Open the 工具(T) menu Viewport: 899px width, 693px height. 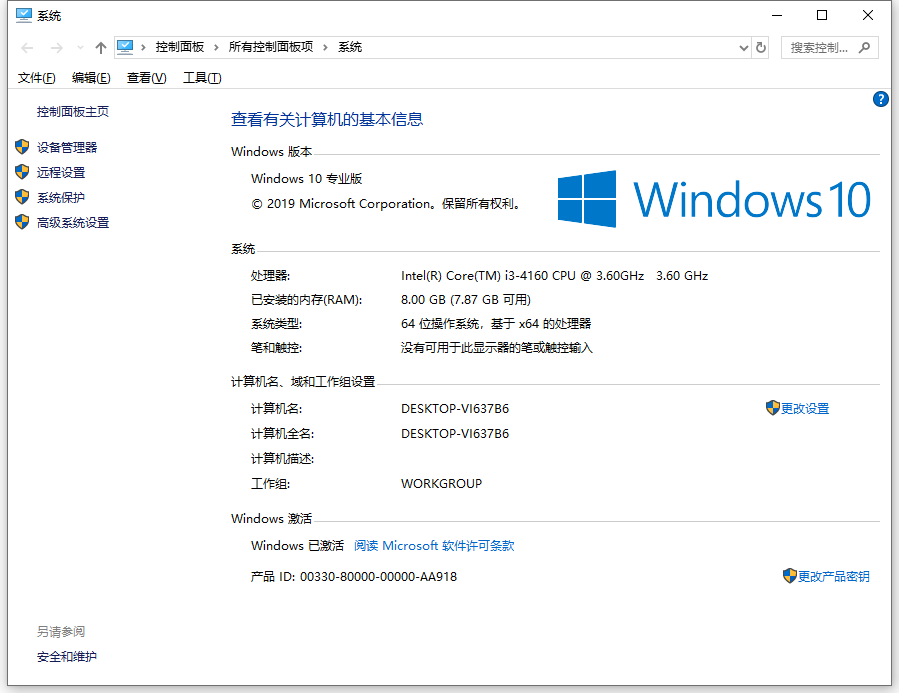coord(202,78)
